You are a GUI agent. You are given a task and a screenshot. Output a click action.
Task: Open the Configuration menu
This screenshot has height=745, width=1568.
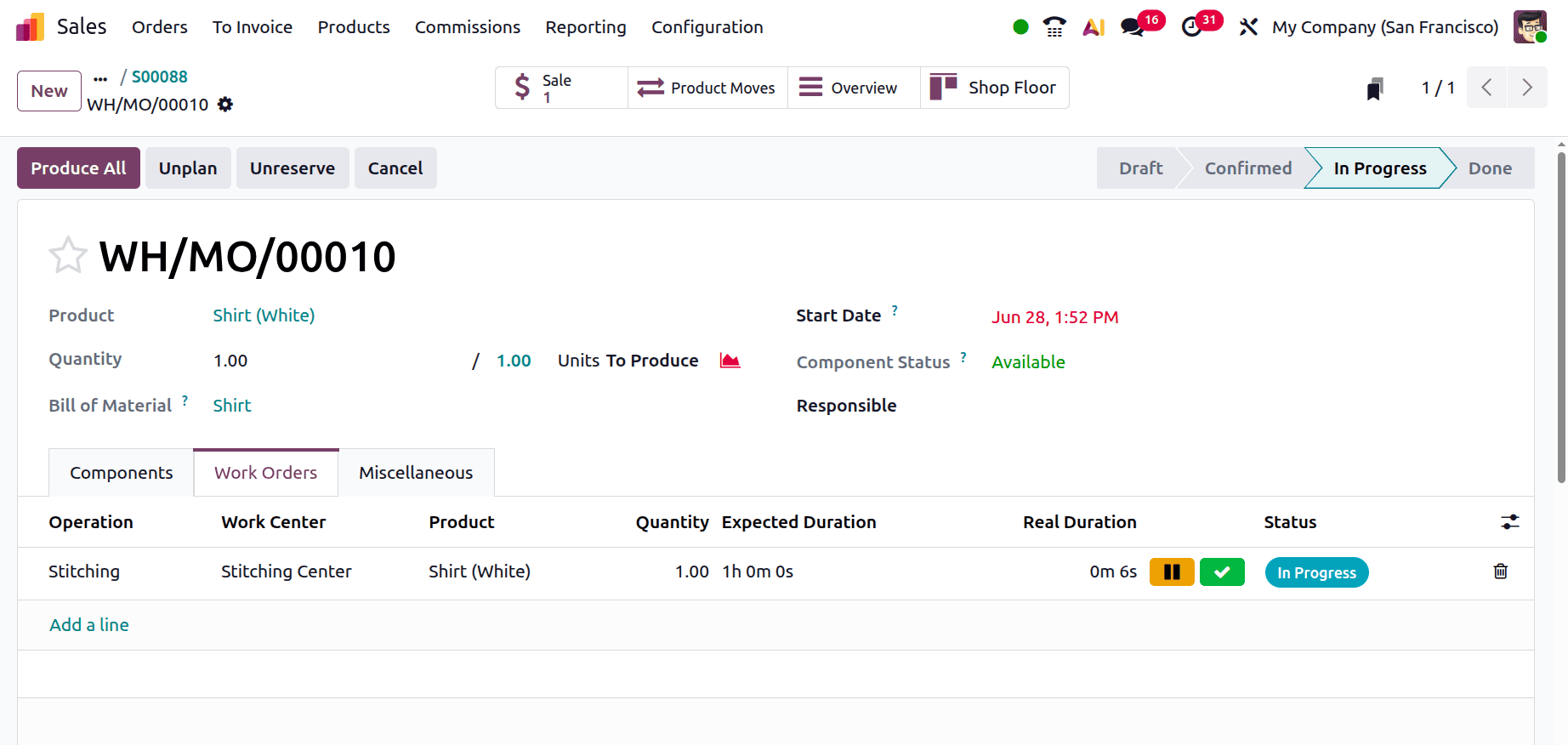(707, 27)
